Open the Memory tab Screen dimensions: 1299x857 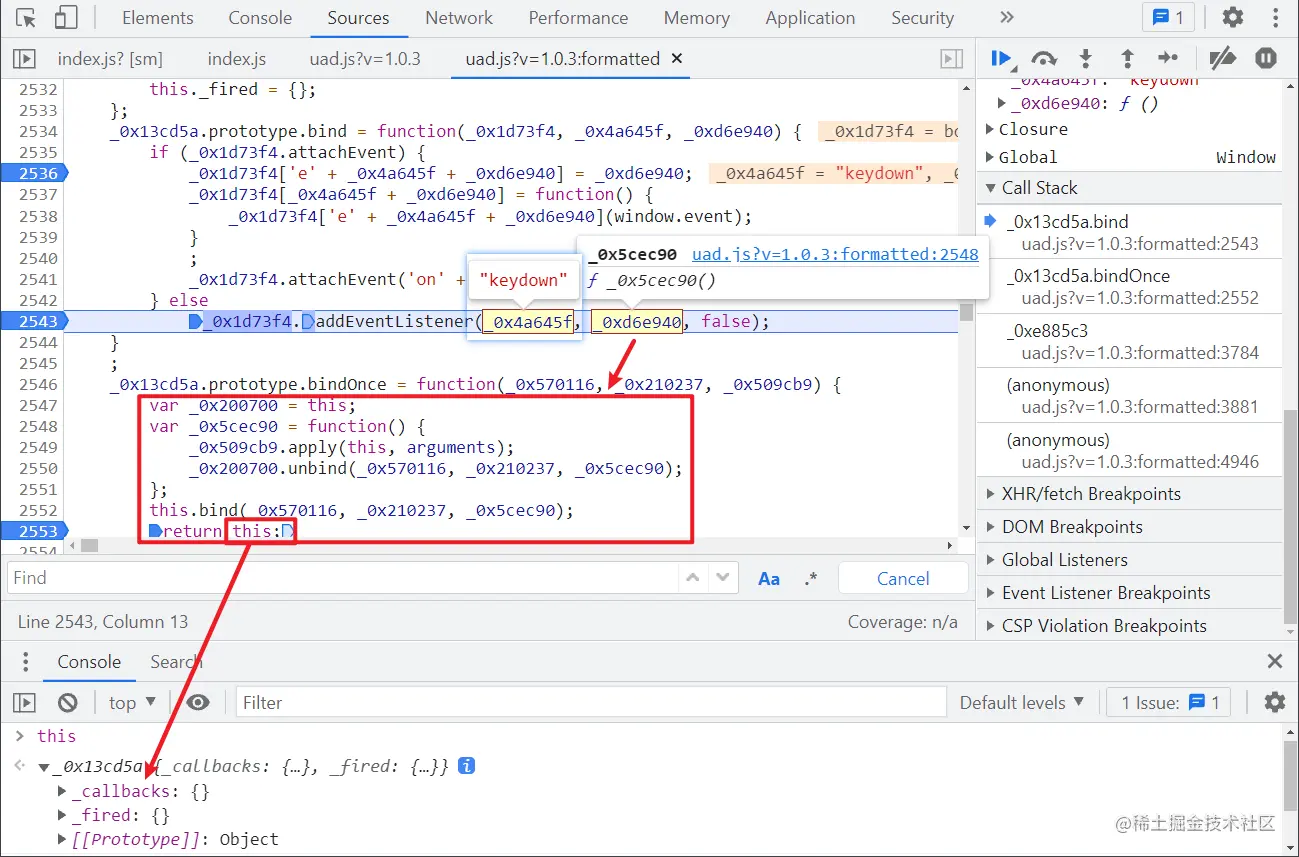(x=697, y=18)
